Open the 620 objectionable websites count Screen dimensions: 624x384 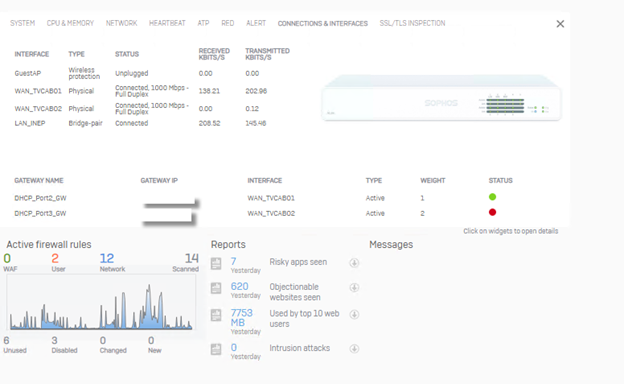point(240,286)
